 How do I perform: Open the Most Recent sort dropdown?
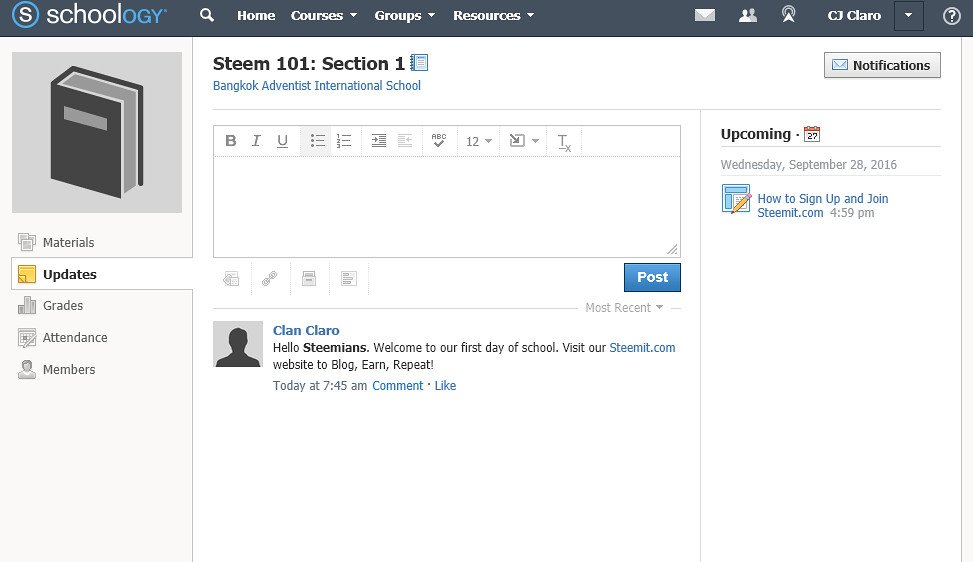(x=624, y=308)
